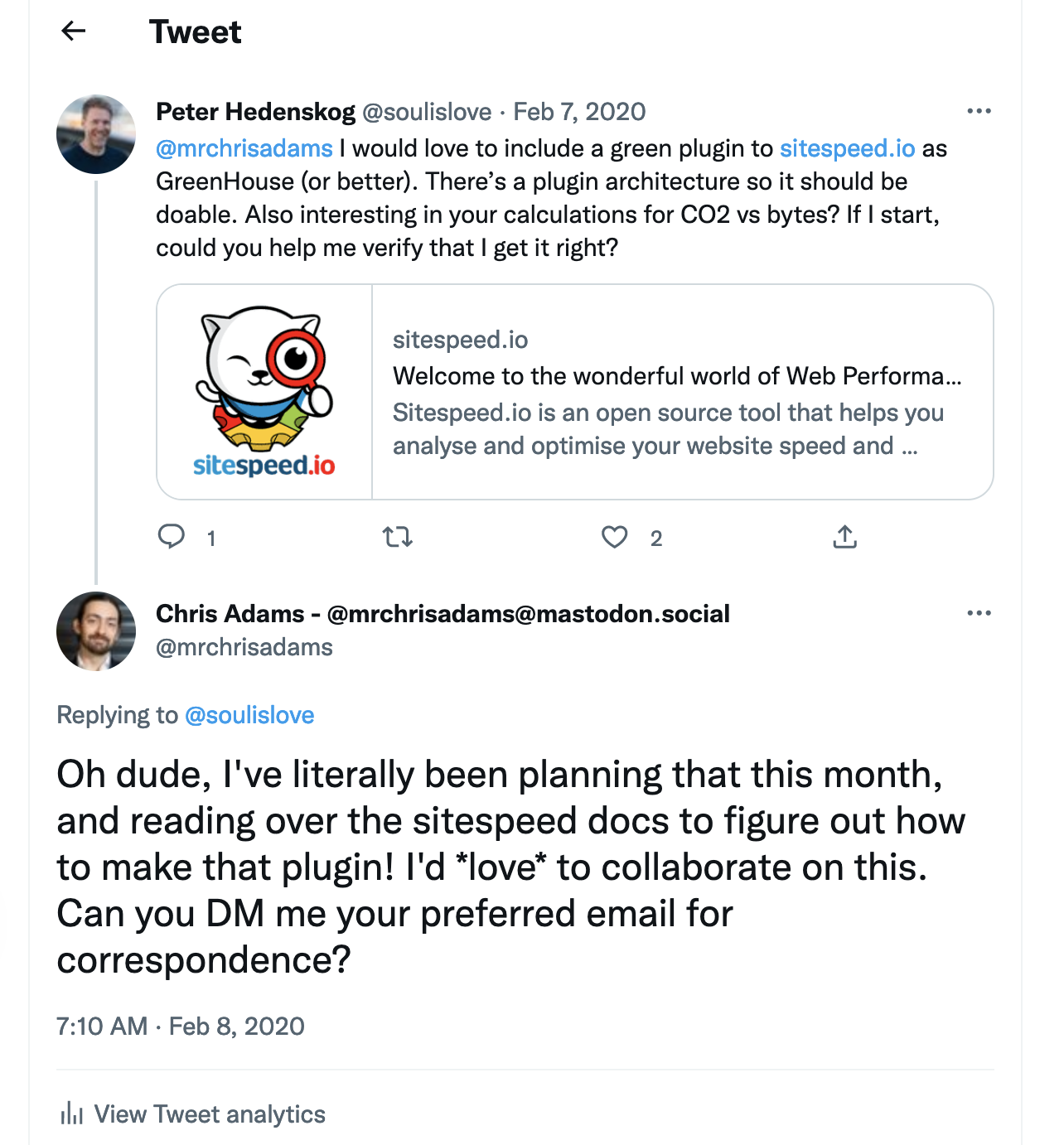Go back using the left arrow icon
Image resolution: width=1064 pixels, height=1145 pixels.
[74, 31]
